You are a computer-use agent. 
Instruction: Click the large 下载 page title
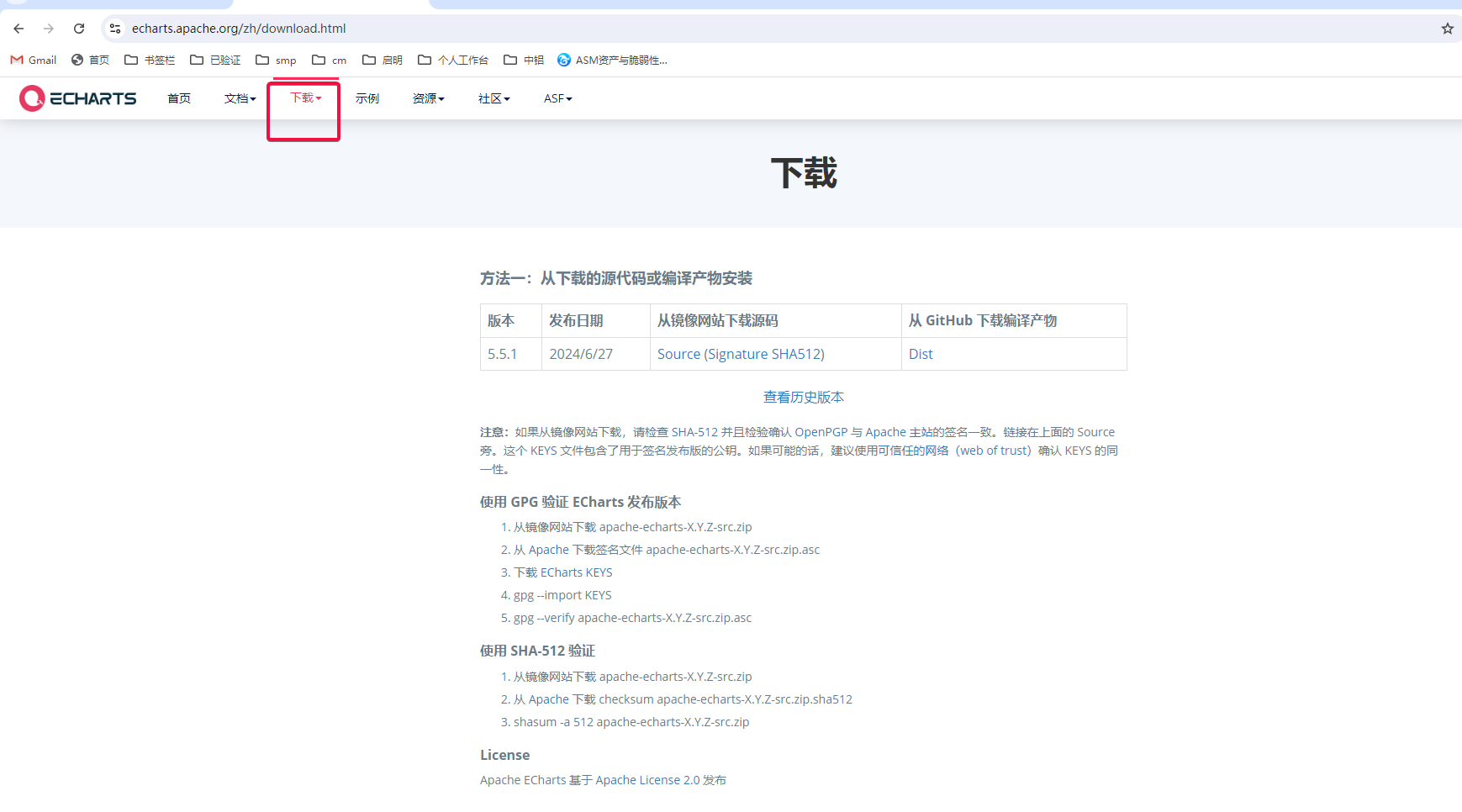coord(804,173)
